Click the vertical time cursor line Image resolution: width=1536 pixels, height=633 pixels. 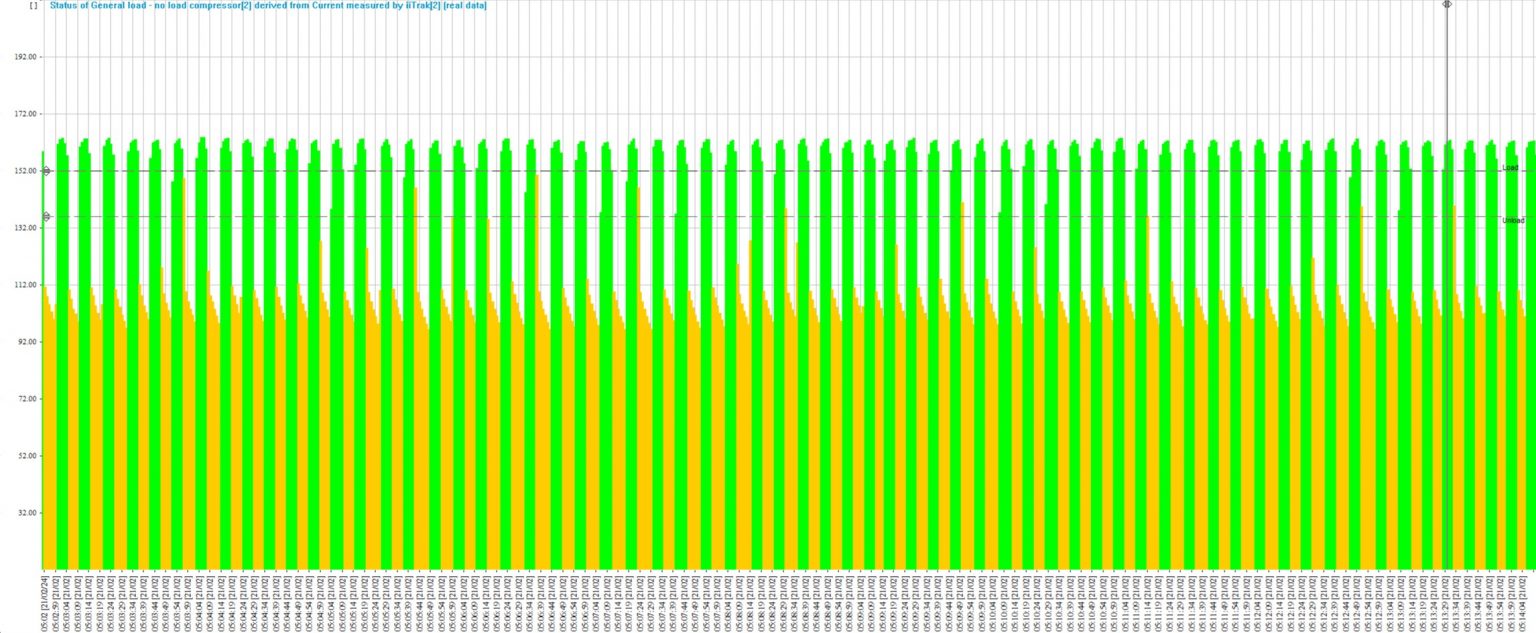pos(1446,300)
